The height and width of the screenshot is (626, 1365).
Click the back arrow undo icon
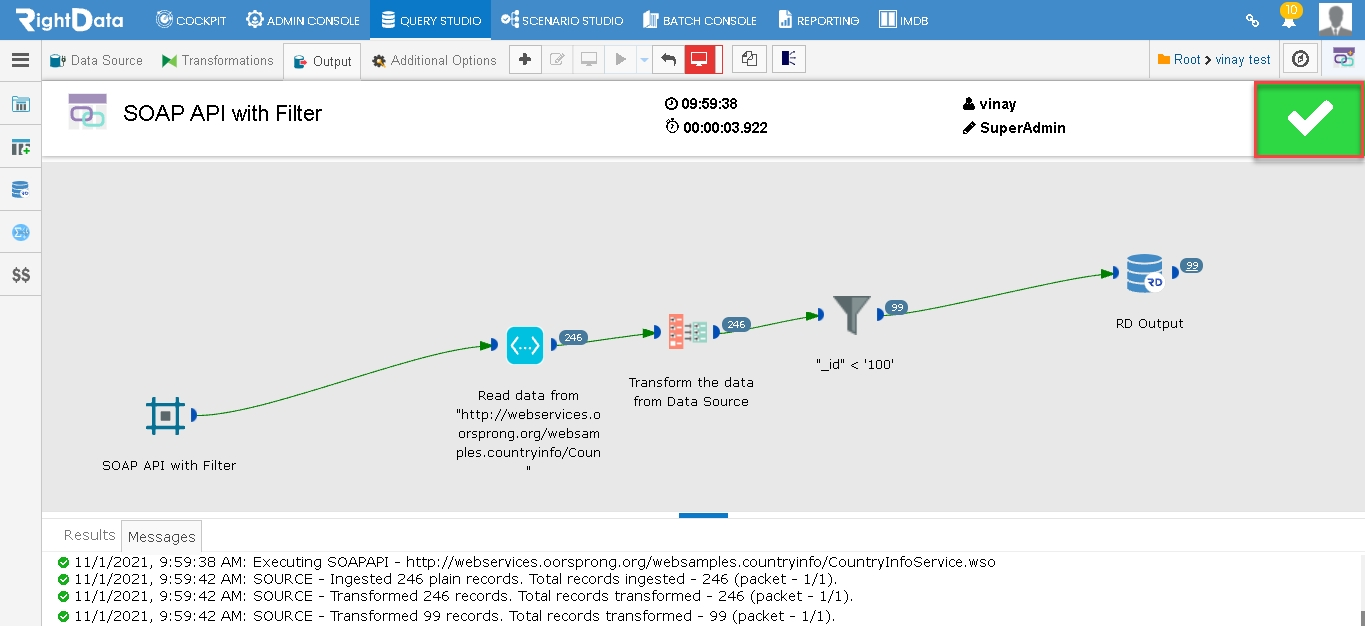click(x=669, y=60)
